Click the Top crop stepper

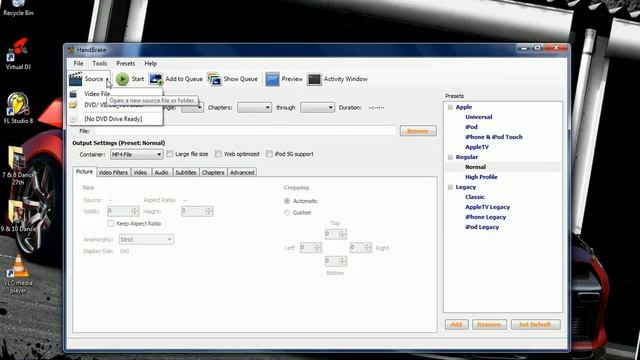coord(336,234)
